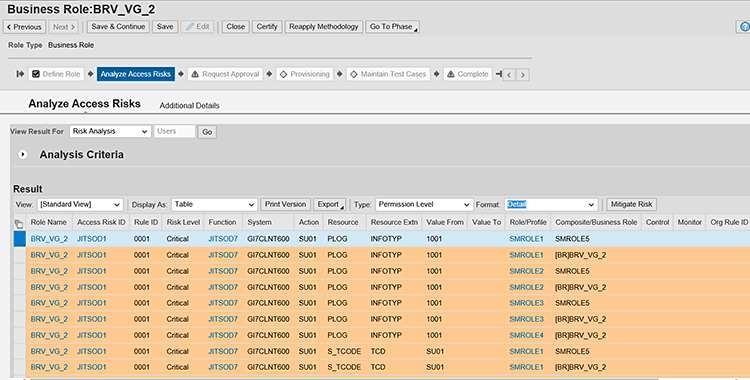Screen dimensions: 750x380
Task: Click the help question-mark icon
Action: coord(744,27)
